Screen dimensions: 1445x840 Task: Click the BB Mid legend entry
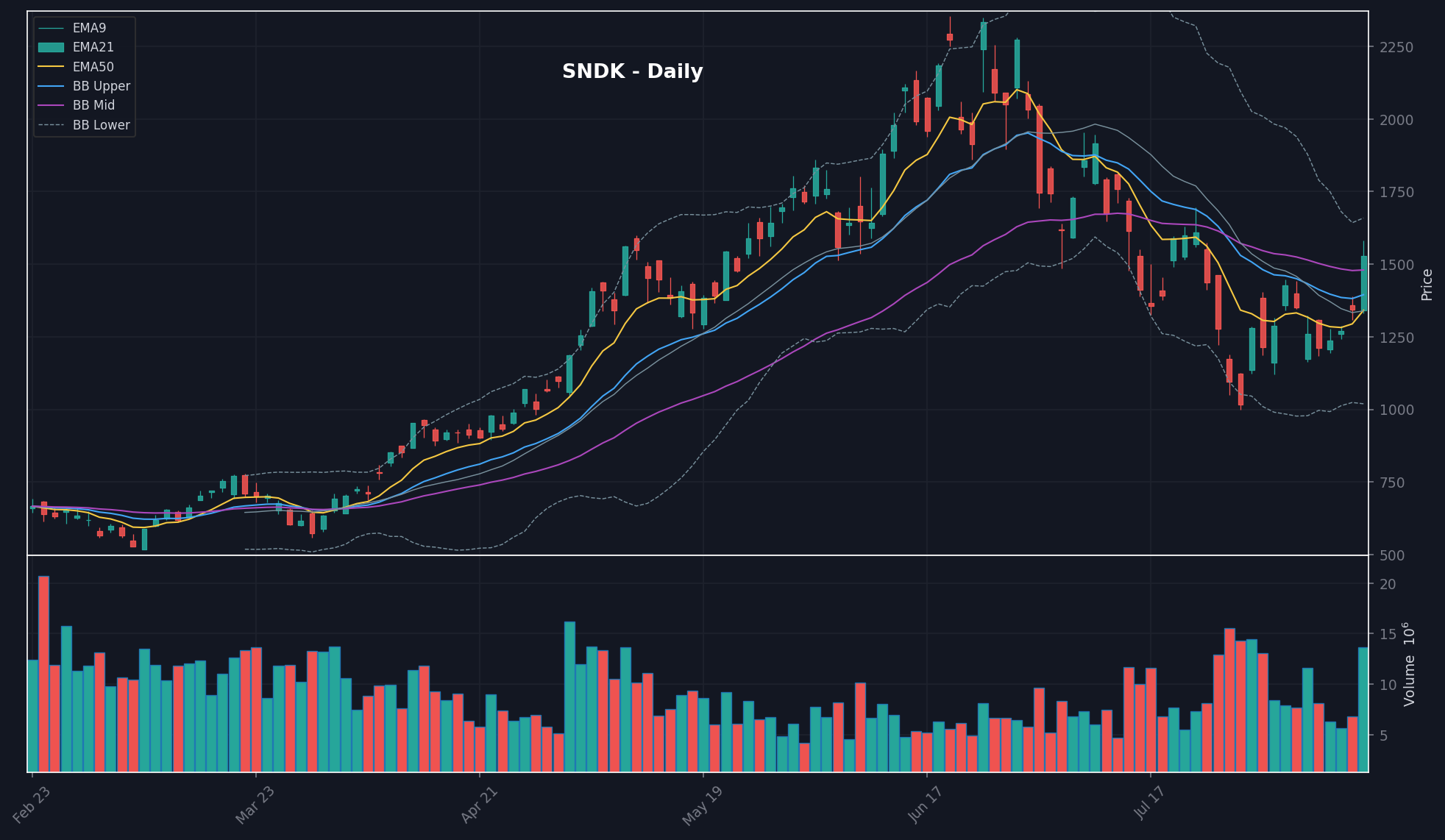77,105
